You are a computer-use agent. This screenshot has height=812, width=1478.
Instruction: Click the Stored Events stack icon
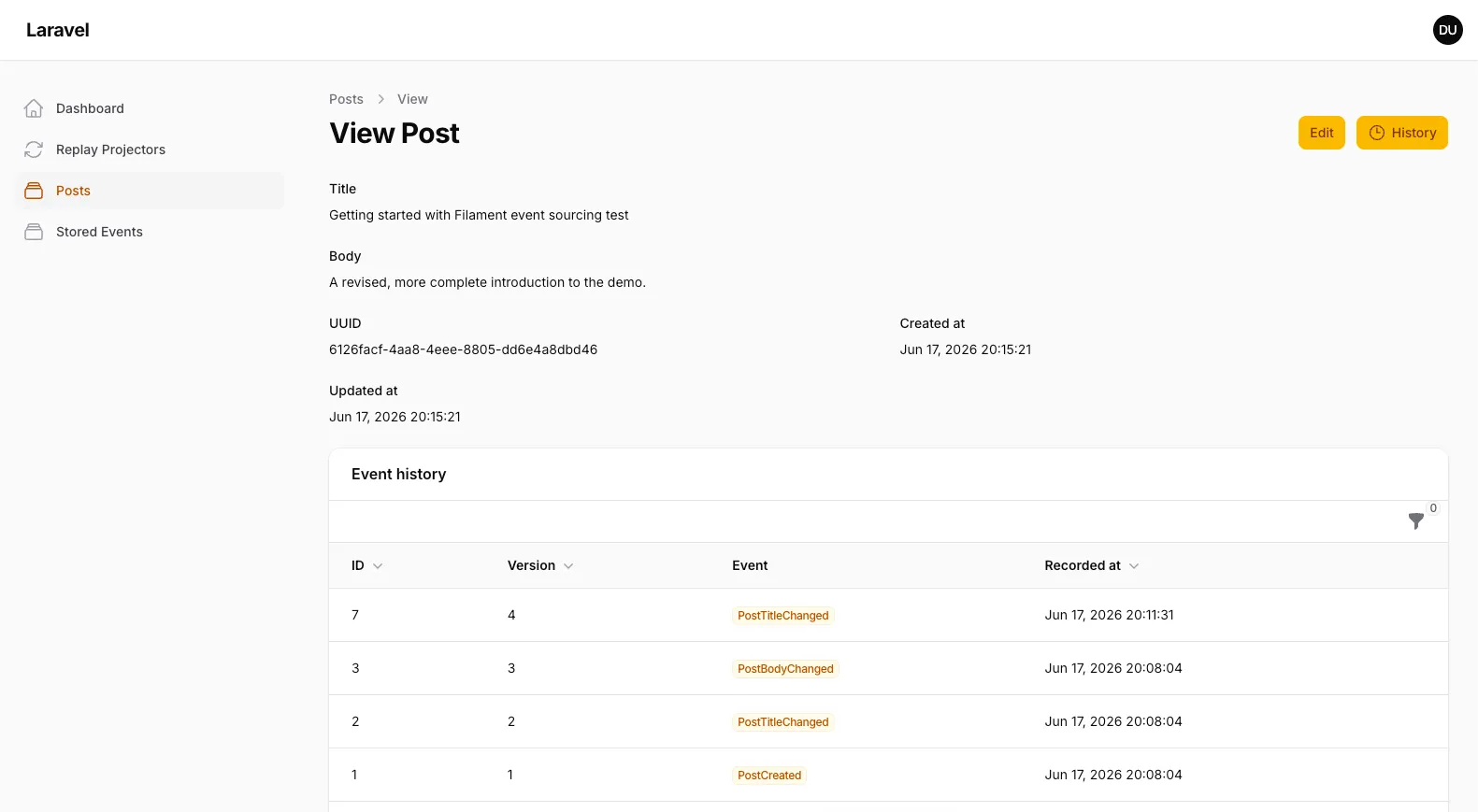coord(34,232)
